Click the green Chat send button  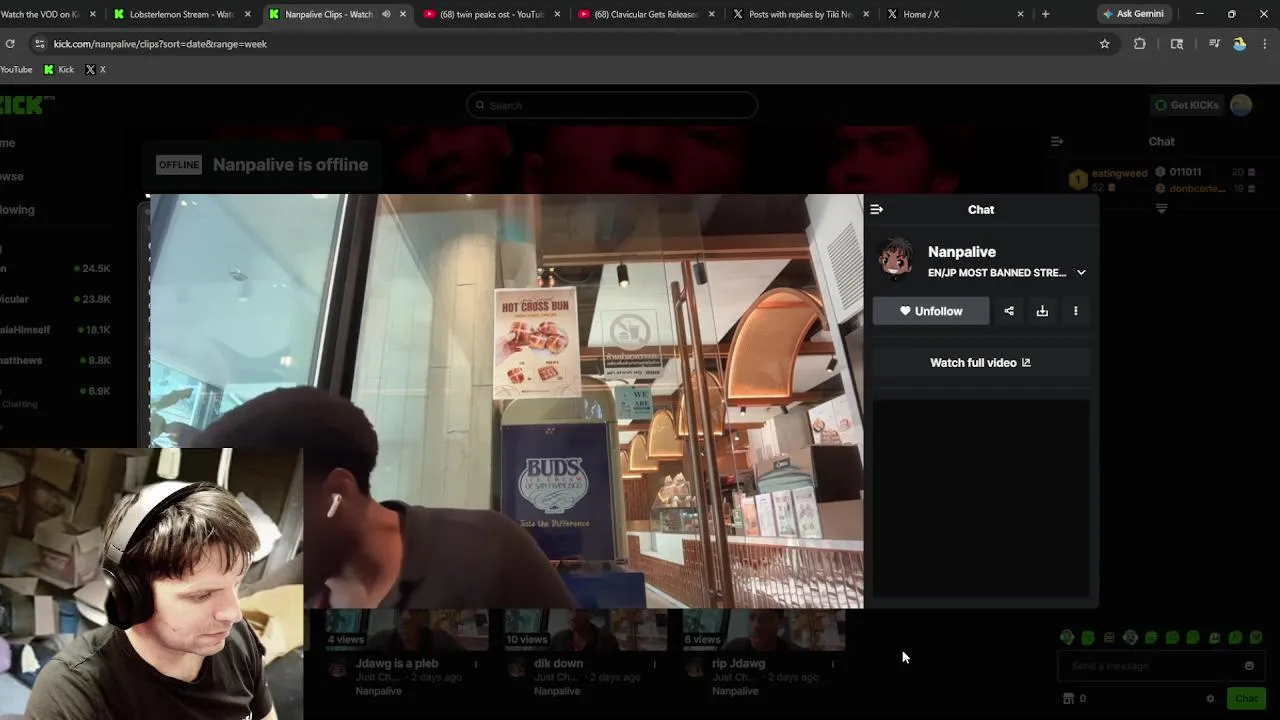click(1246, 699)
